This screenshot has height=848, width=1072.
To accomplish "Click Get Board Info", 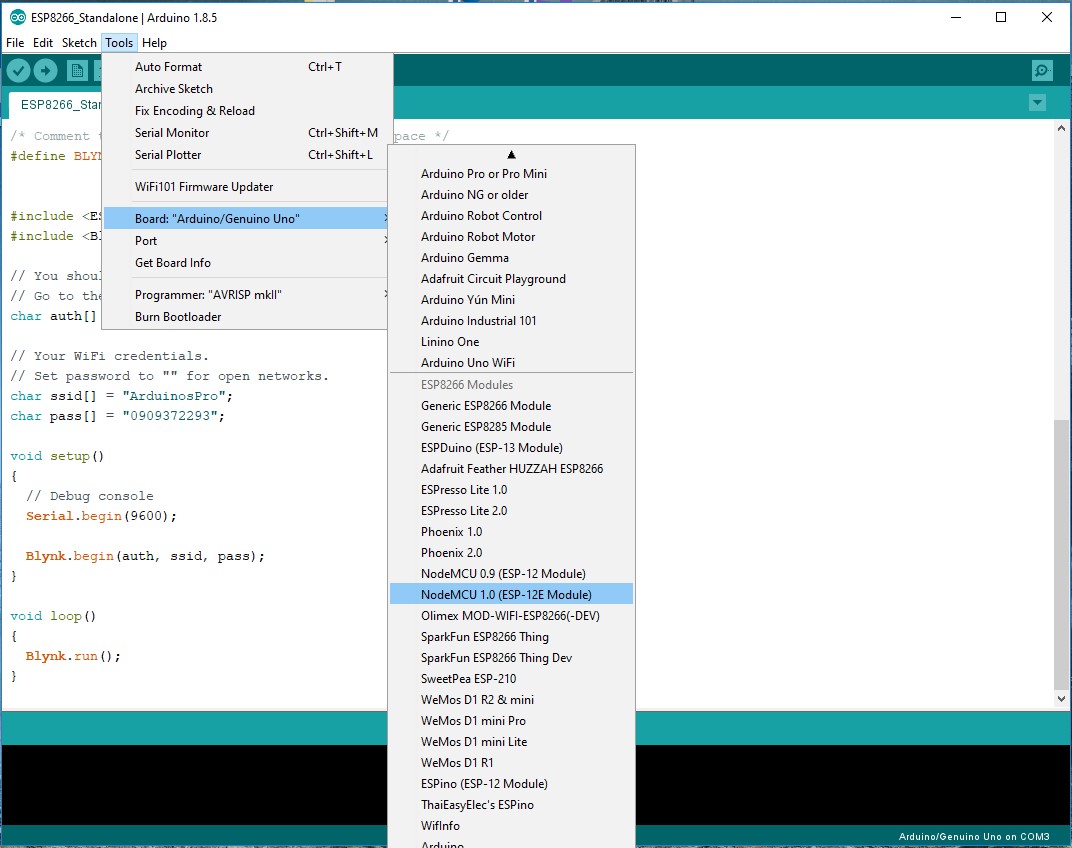I will coord(173,262).
